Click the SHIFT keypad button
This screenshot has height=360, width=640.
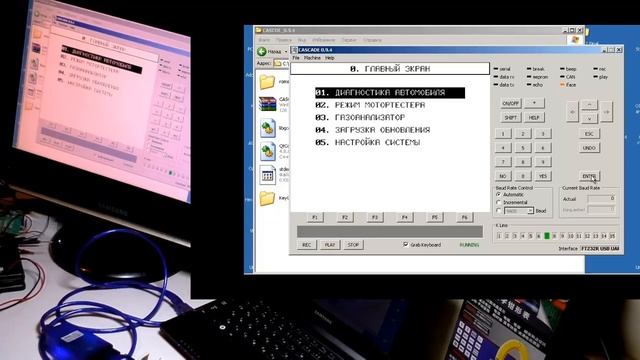(511, 118)
